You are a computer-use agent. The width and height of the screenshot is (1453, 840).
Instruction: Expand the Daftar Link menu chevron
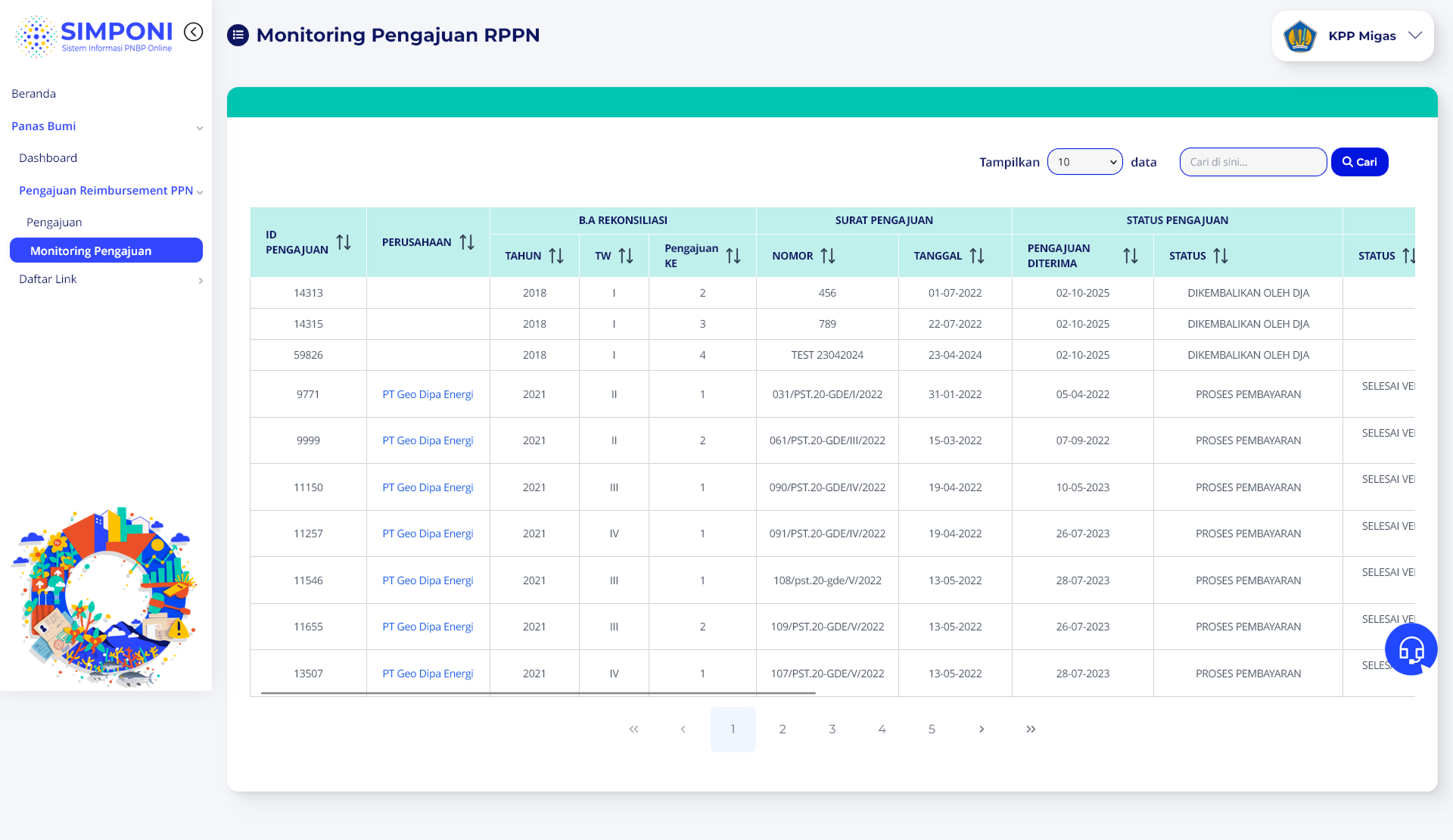tap(201, 281)
